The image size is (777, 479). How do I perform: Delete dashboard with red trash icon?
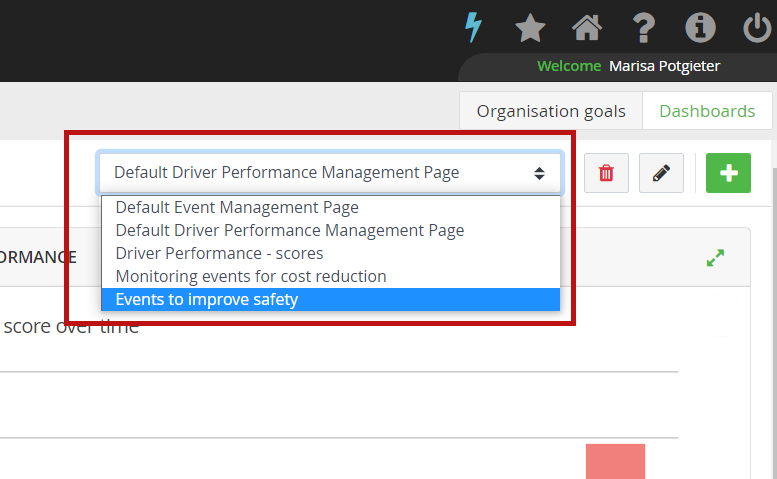(606, 173)
